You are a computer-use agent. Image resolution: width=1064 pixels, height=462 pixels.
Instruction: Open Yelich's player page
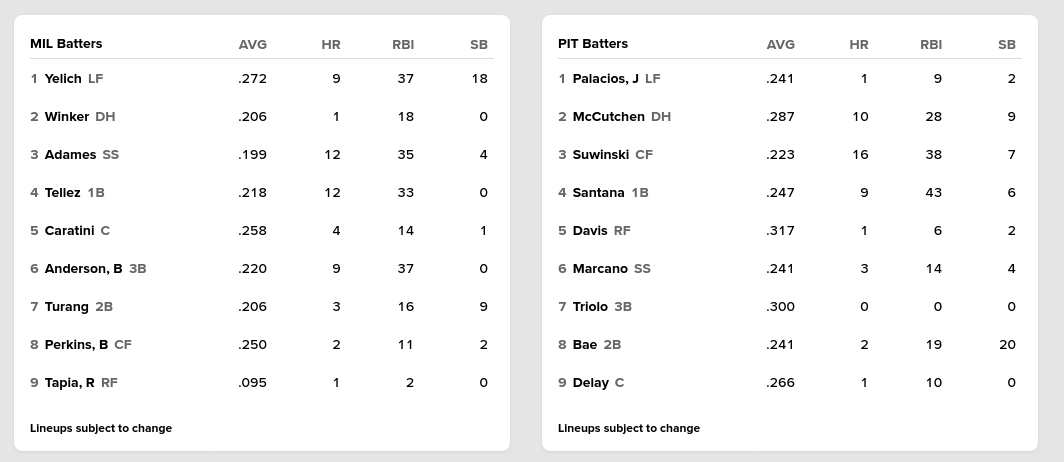coord(63,78)
